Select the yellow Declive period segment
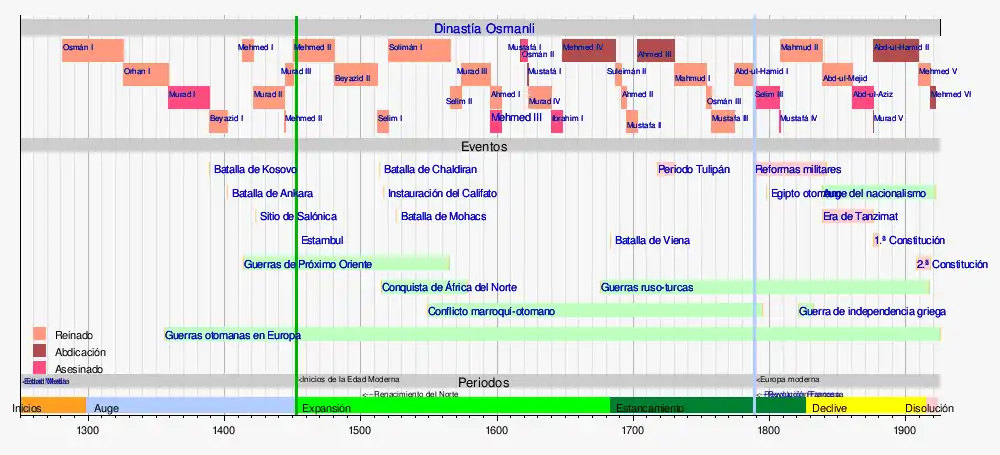 click(x=850, y=407)
